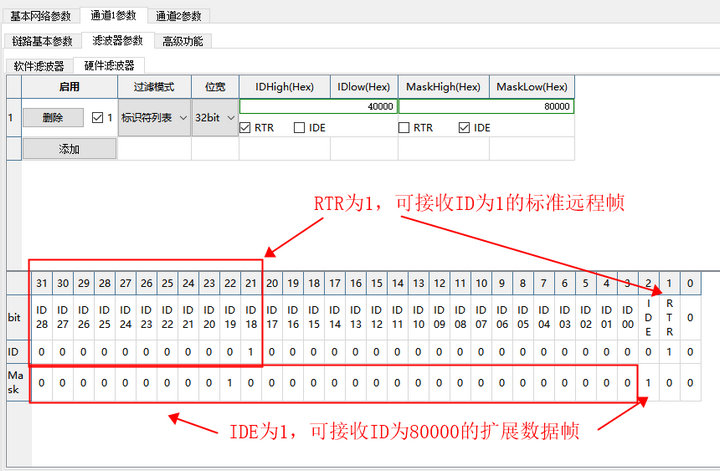Open the 通道2参数 tab

(x=178, y=16)
